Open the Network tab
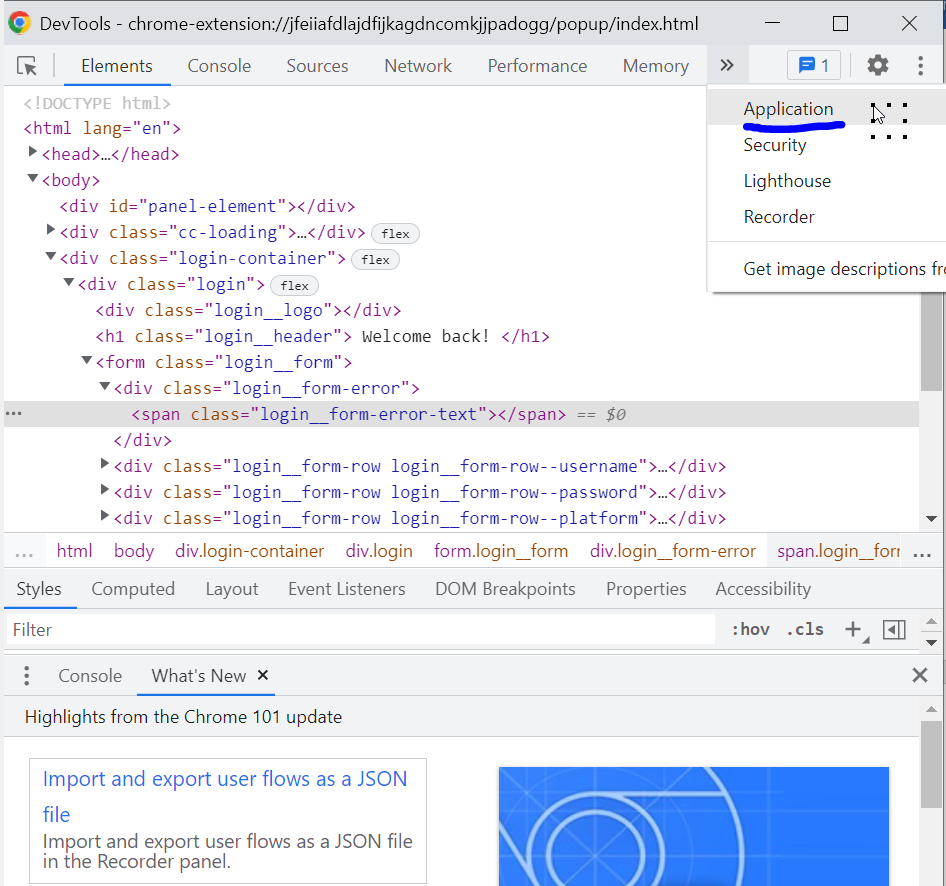 point(418,66)
